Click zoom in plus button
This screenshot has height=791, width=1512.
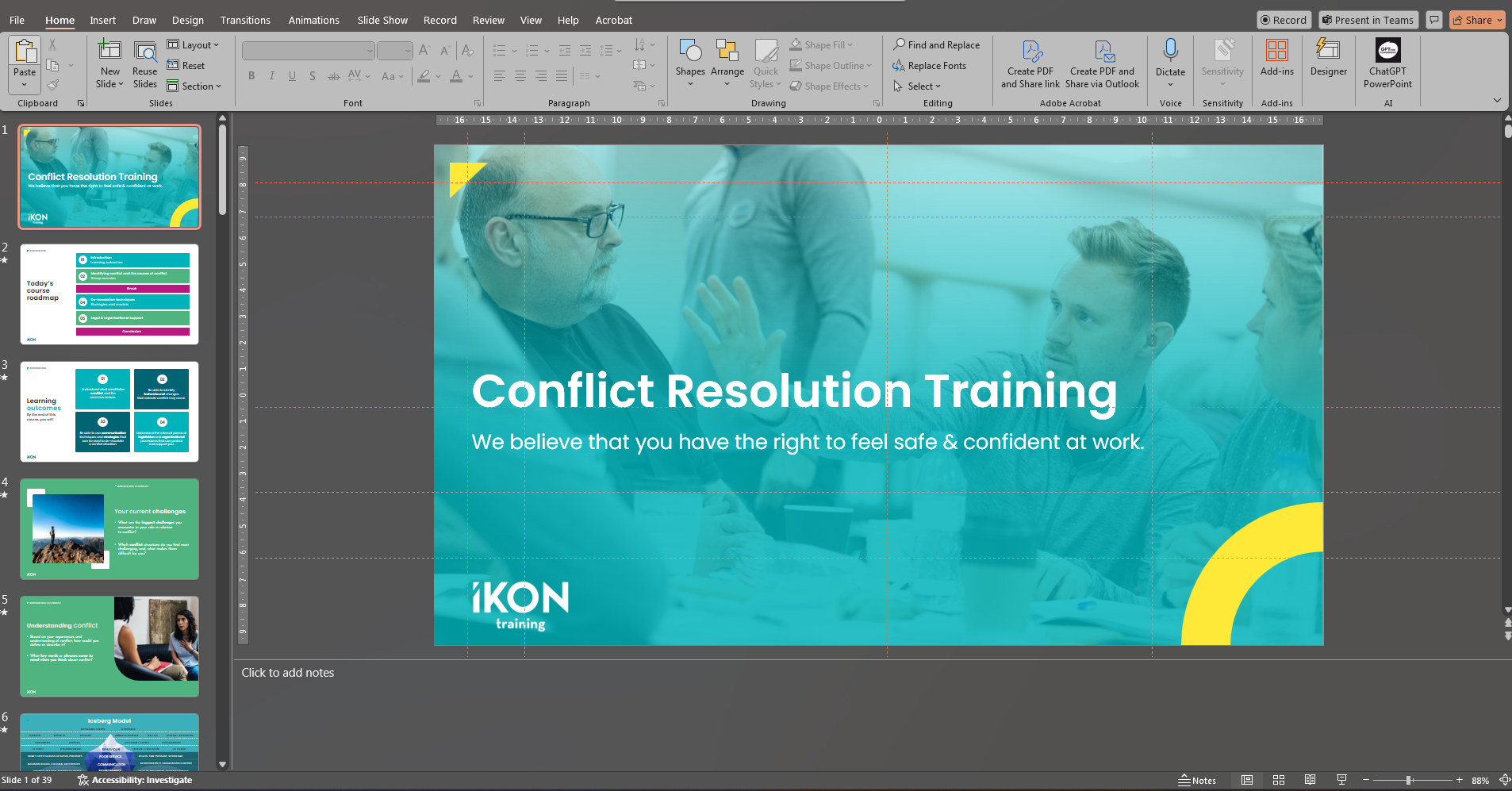tap(1459, 780)
